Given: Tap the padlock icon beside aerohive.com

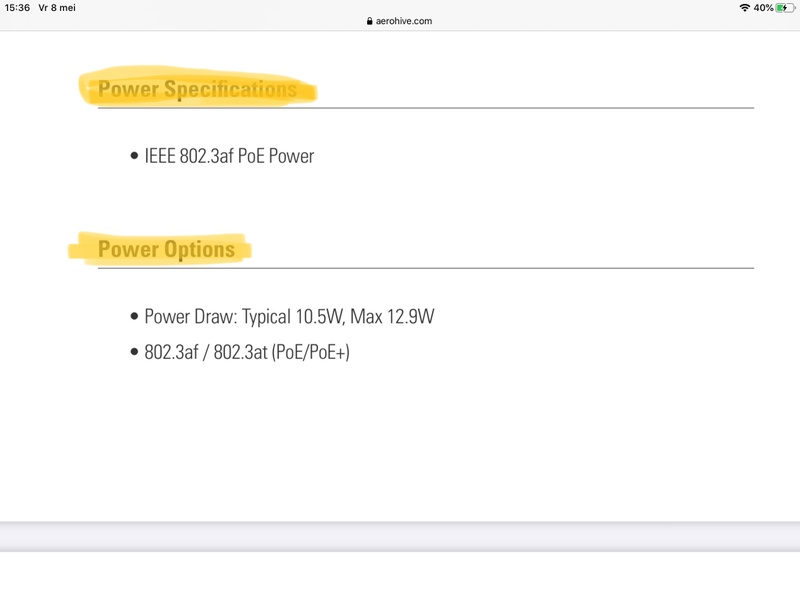Looking at the screenshot, I should [x=369, y=21].
